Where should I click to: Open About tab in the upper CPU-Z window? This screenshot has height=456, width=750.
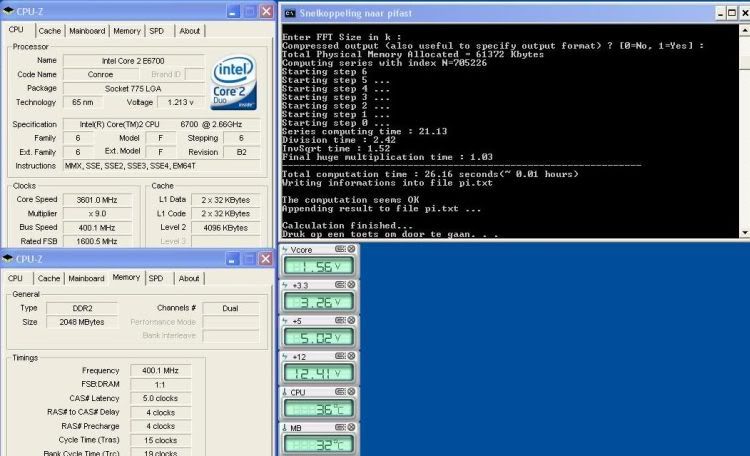click(189, 31)
